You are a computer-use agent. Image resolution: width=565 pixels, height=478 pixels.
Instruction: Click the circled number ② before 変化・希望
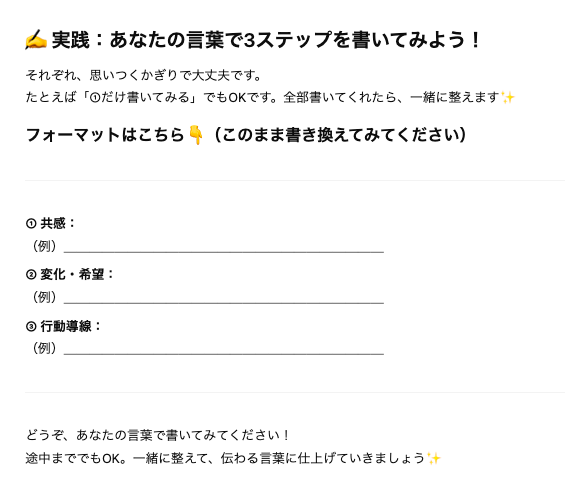pos(31,275)
